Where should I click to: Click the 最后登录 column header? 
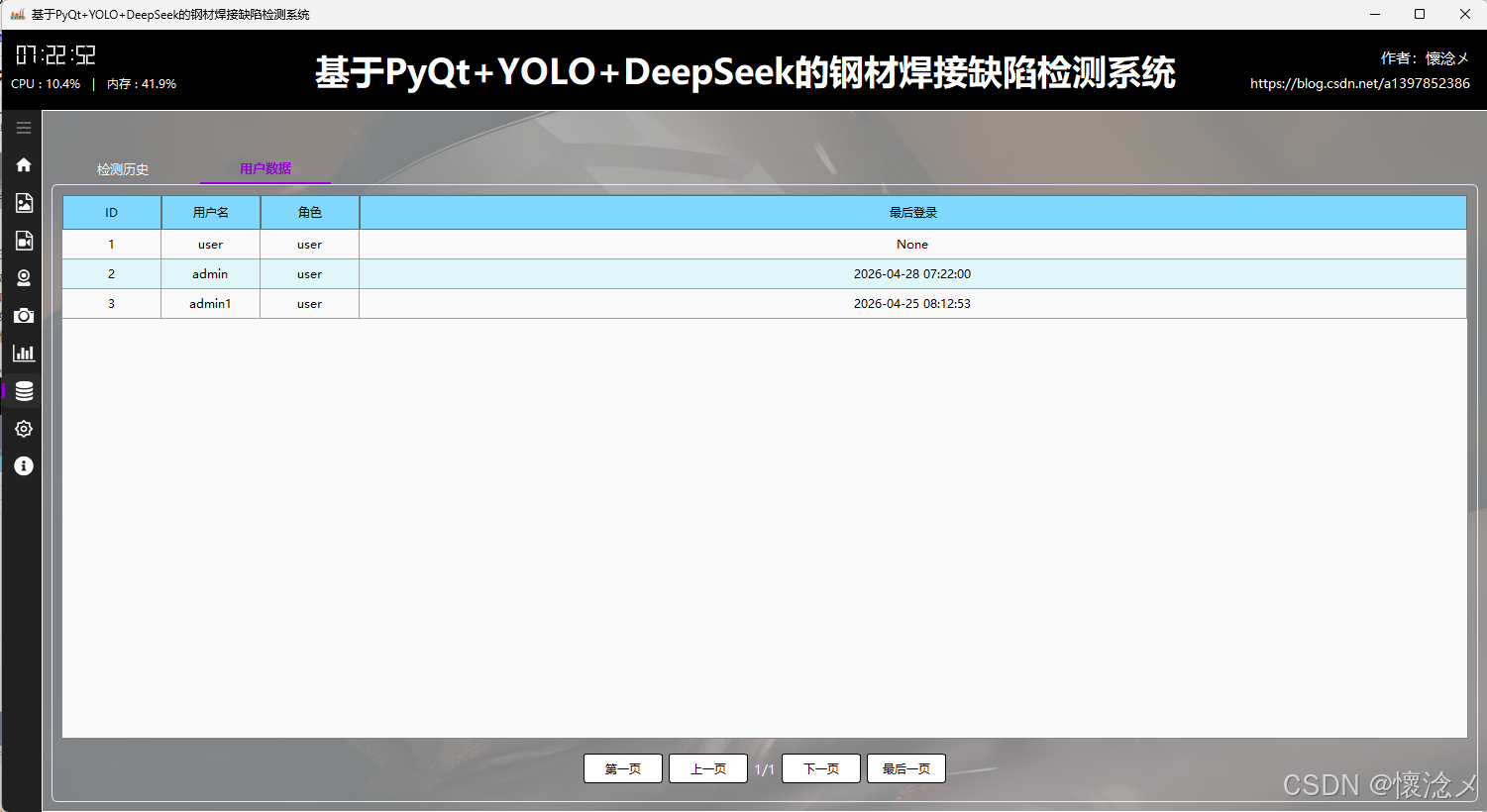(912, 213)
